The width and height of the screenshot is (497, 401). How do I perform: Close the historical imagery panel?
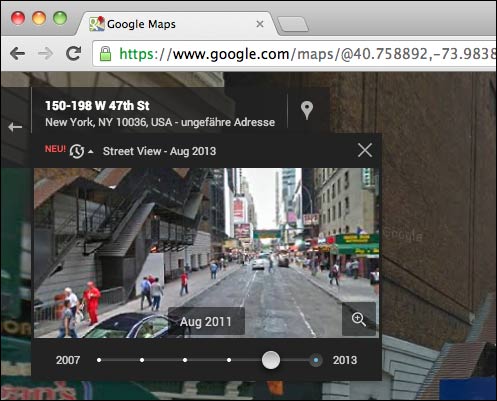pos(365,150)
